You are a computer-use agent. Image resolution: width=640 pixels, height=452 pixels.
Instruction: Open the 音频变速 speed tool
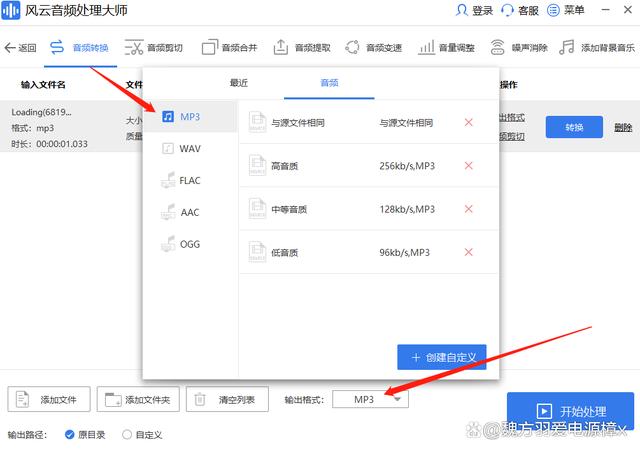coord(373,48)
